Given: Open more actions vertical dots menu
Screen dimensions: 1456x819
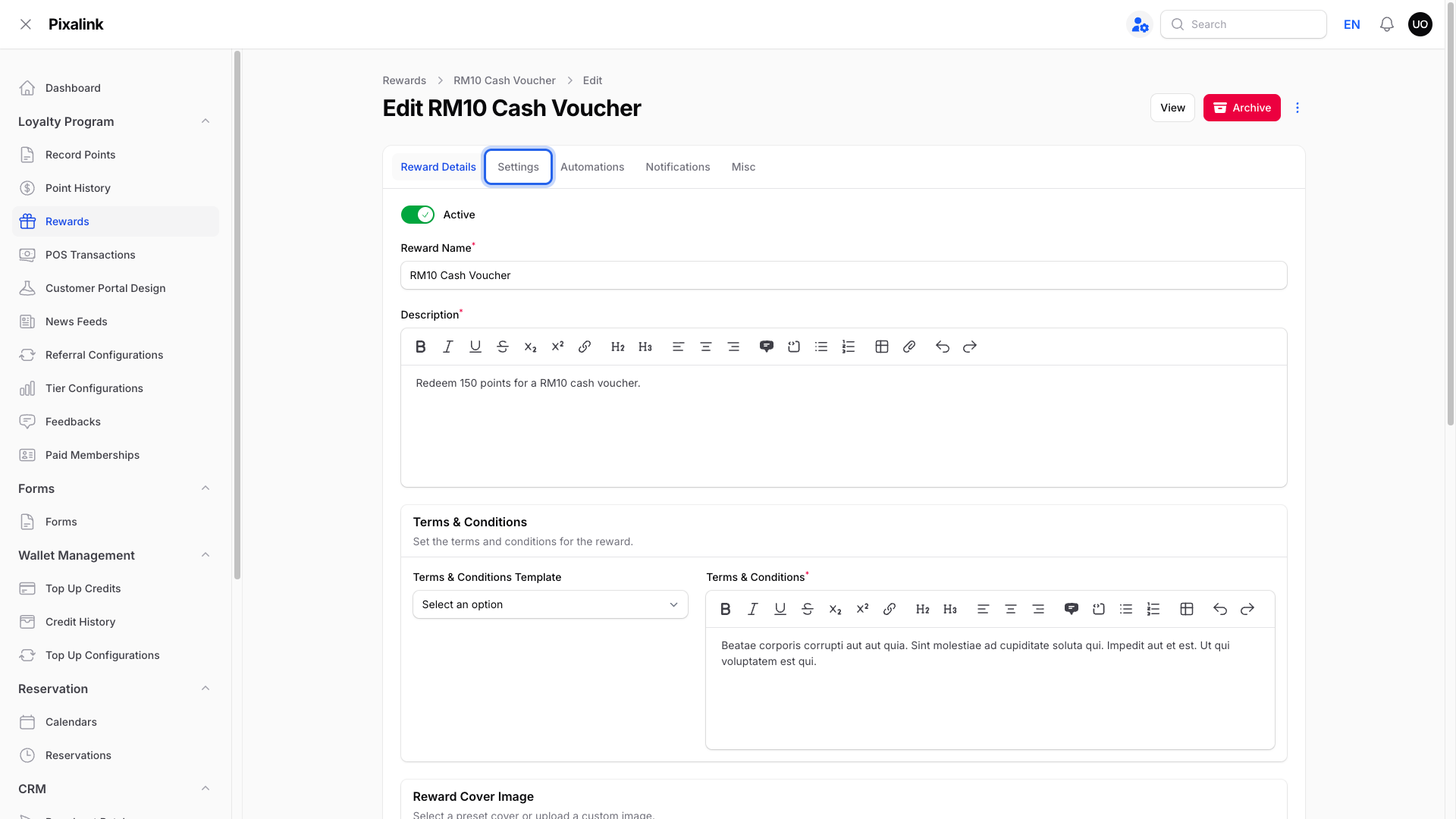Looking at the screenshot, I should coord(1298,108).
